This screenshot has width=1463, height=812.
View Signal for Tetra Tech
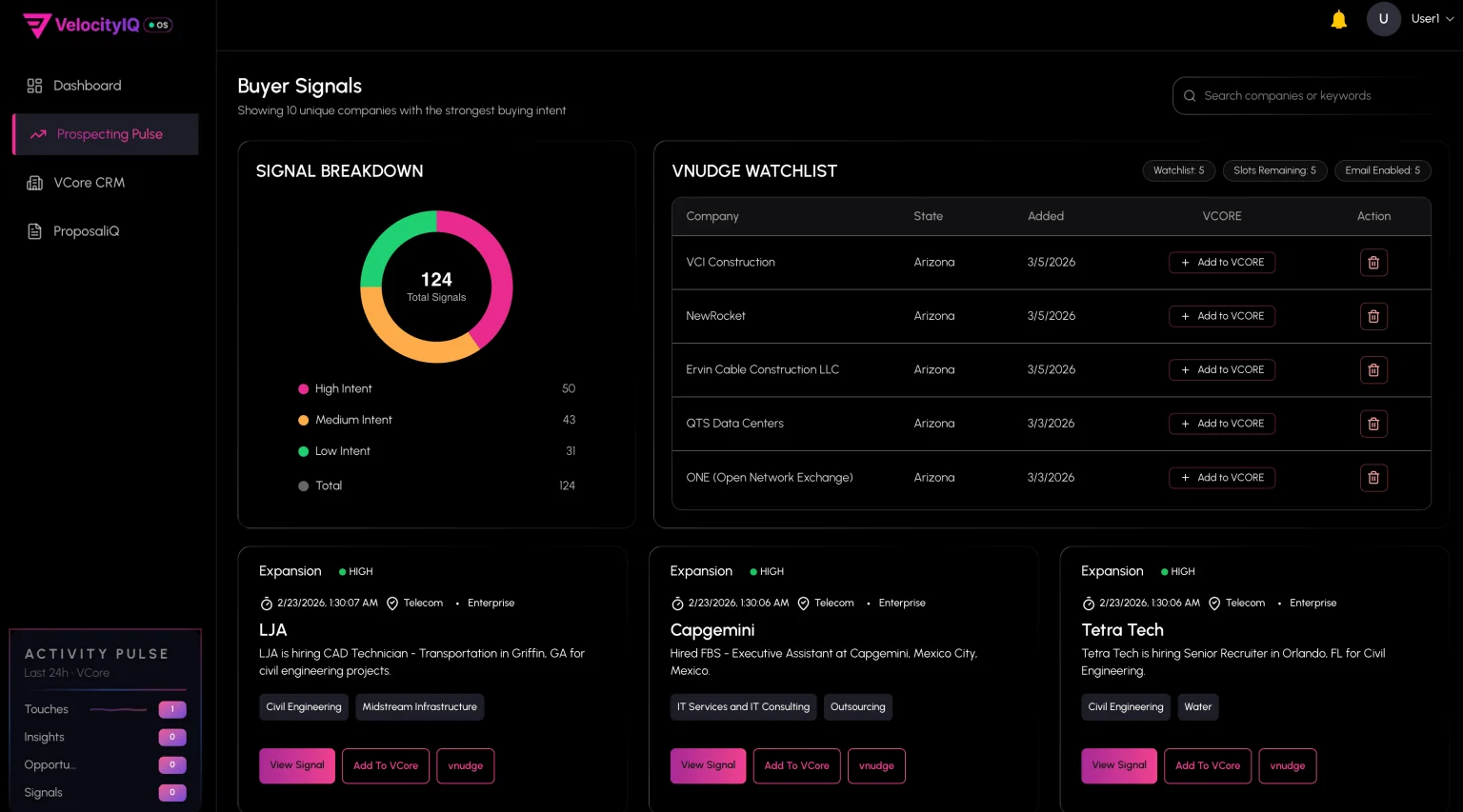tap(1119, 766)
